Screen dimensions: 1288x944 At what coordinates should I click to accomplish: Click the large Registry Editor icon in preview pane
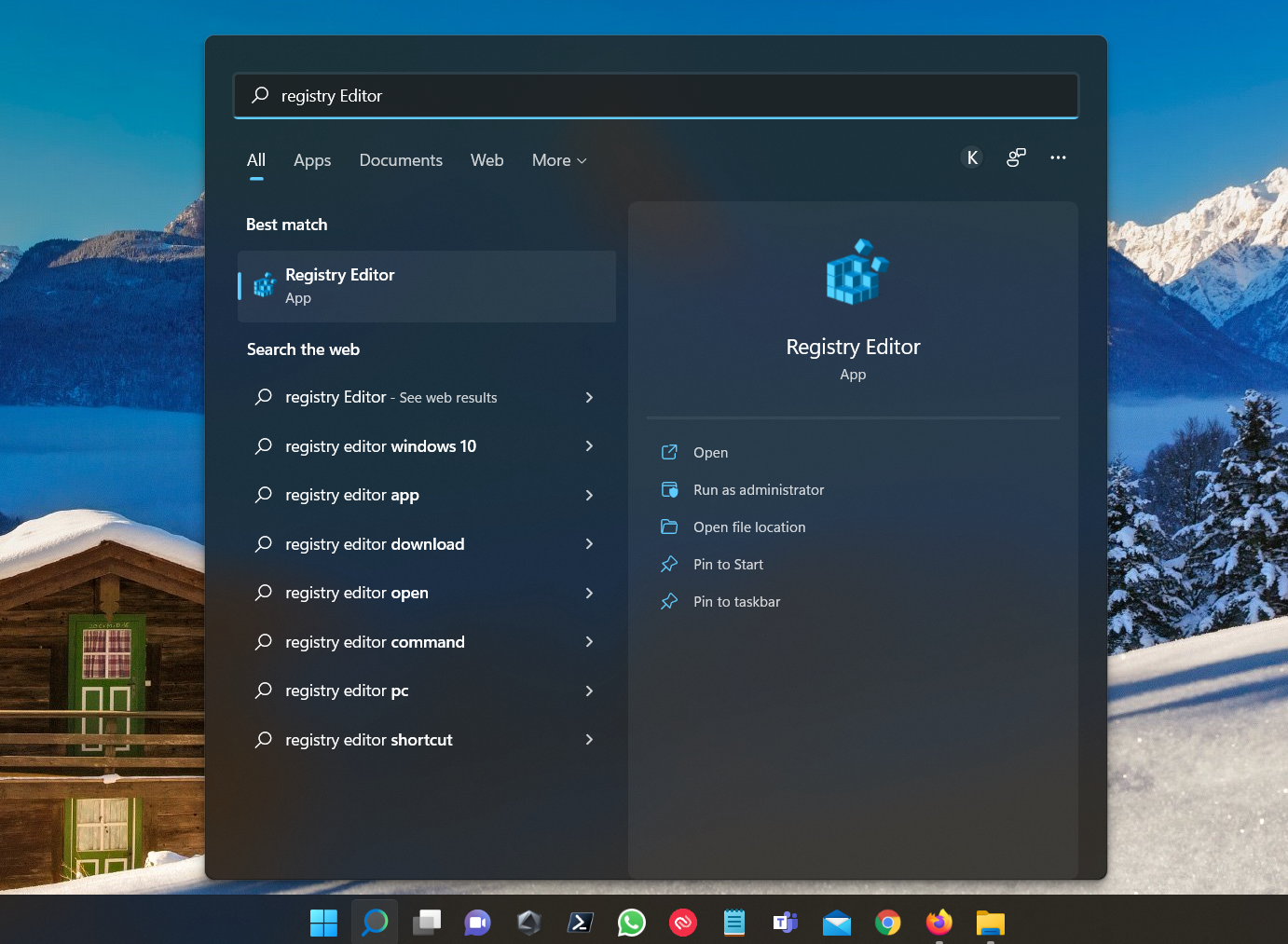[x=856, y=272]
